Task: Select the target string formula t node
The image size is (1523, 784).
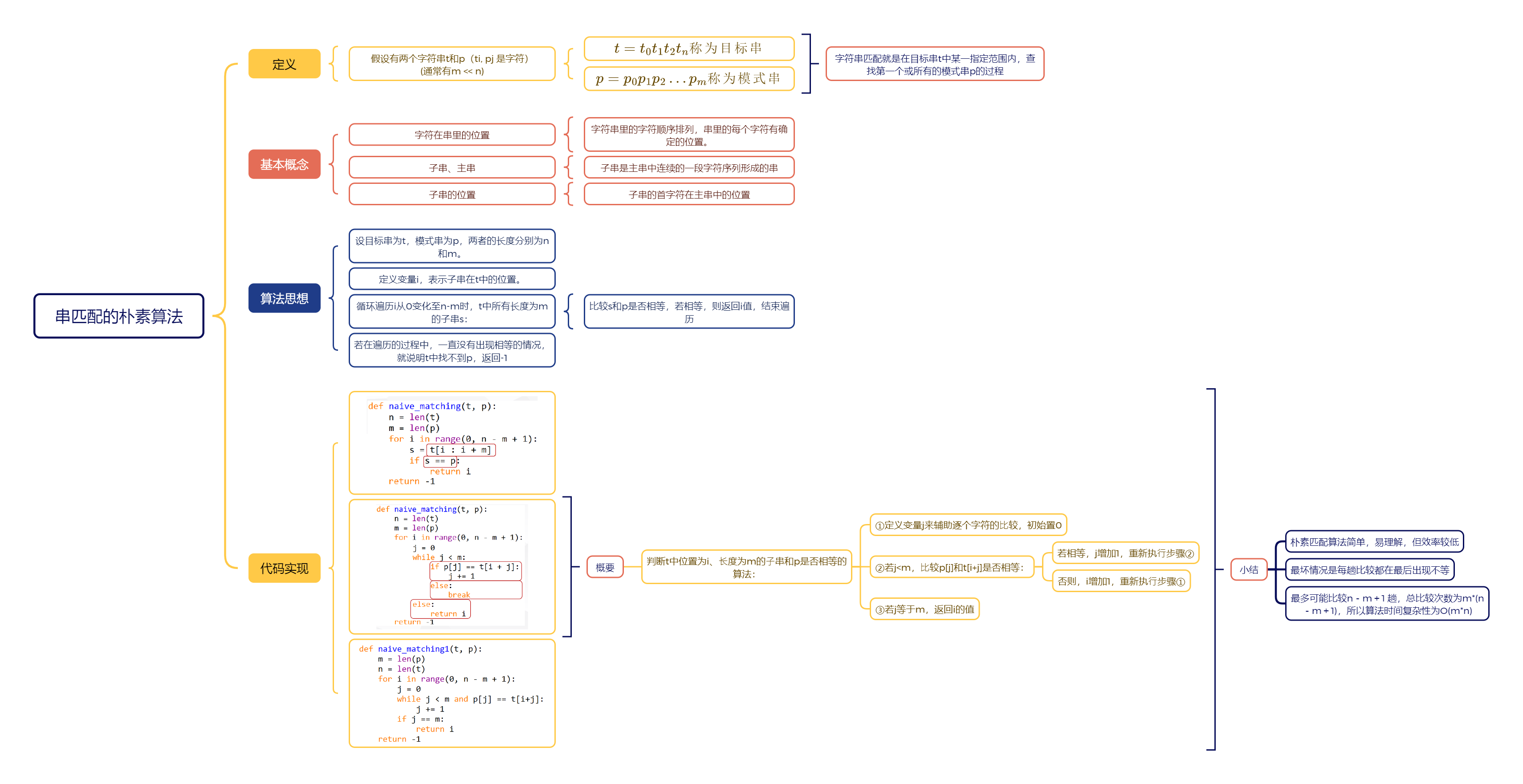Action: (688, 49)
